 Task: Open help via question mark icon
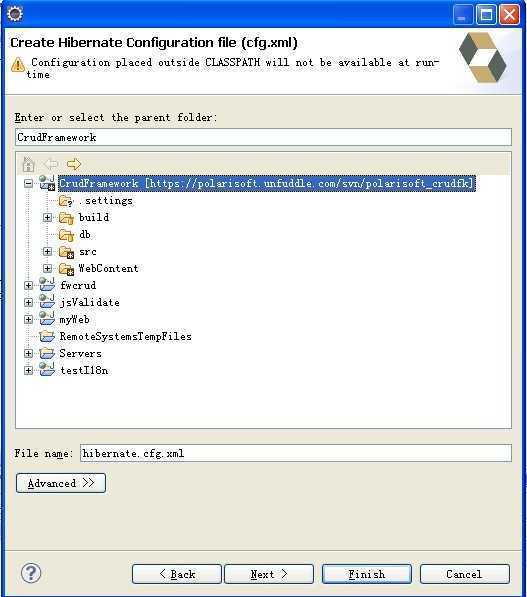(x=31, y=573)
